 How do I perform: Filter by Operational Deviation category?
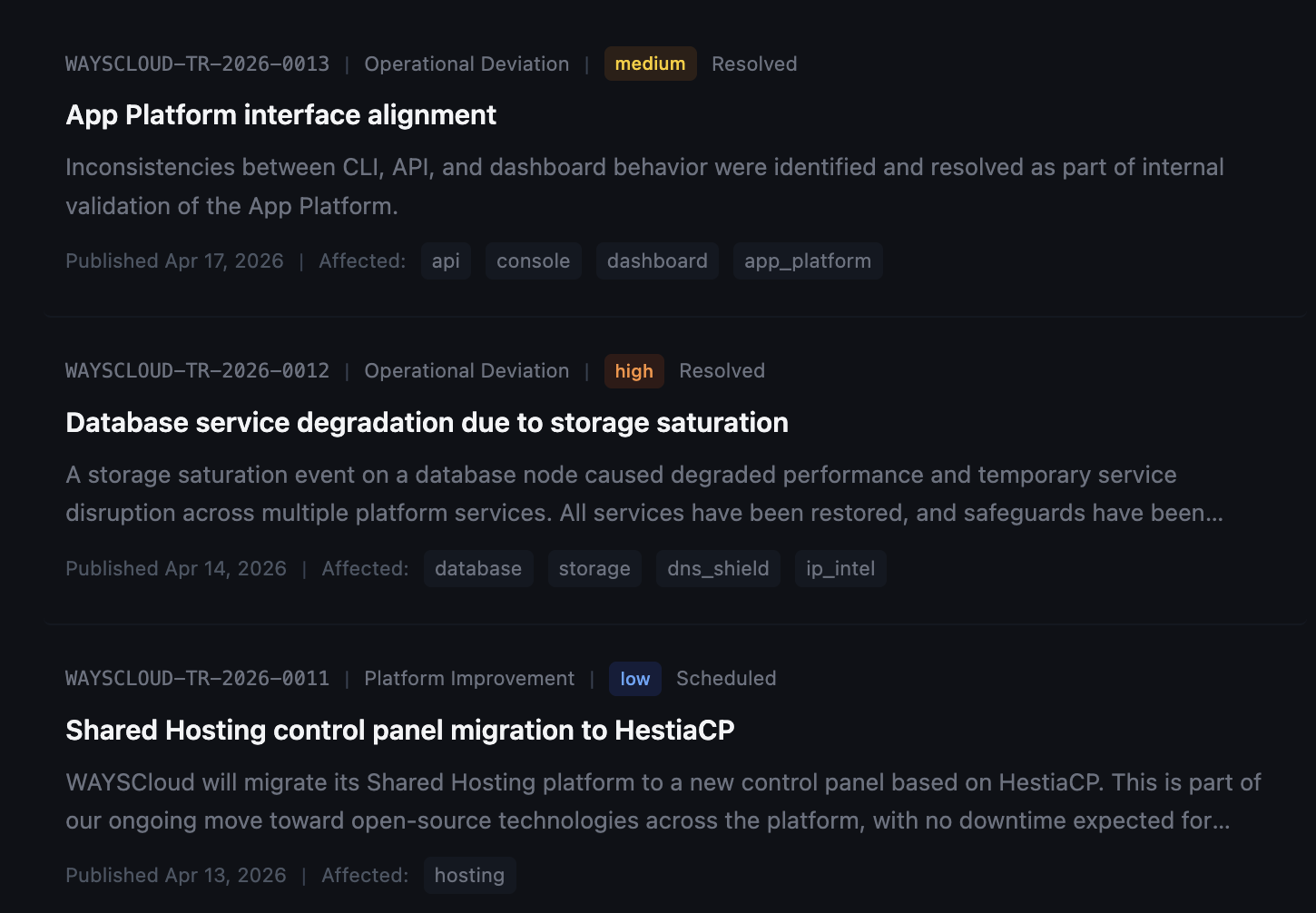point(466,64)
